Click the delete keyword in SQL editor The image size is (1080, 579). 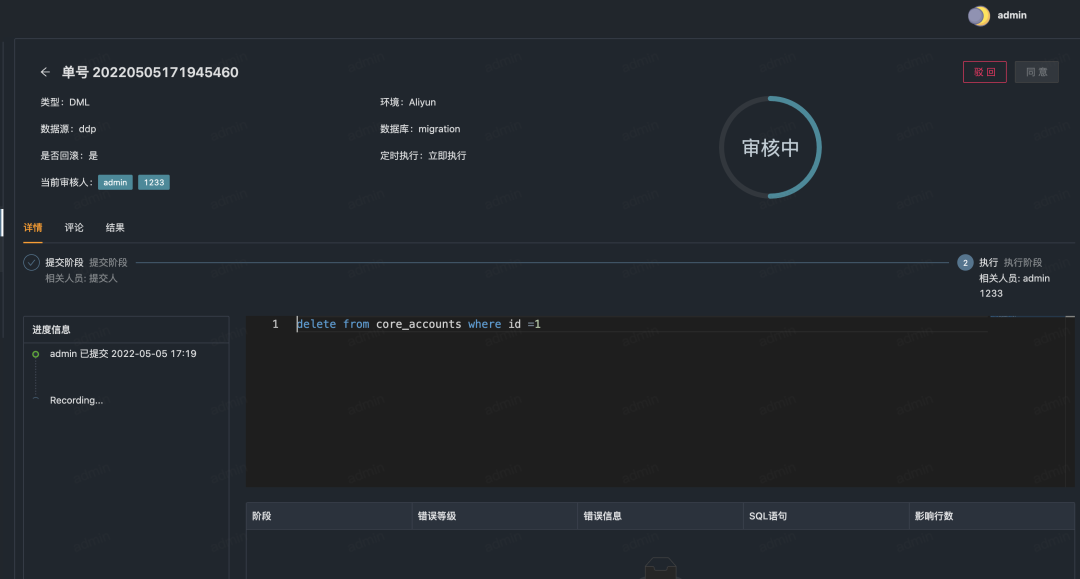click(x=316, y=324)
